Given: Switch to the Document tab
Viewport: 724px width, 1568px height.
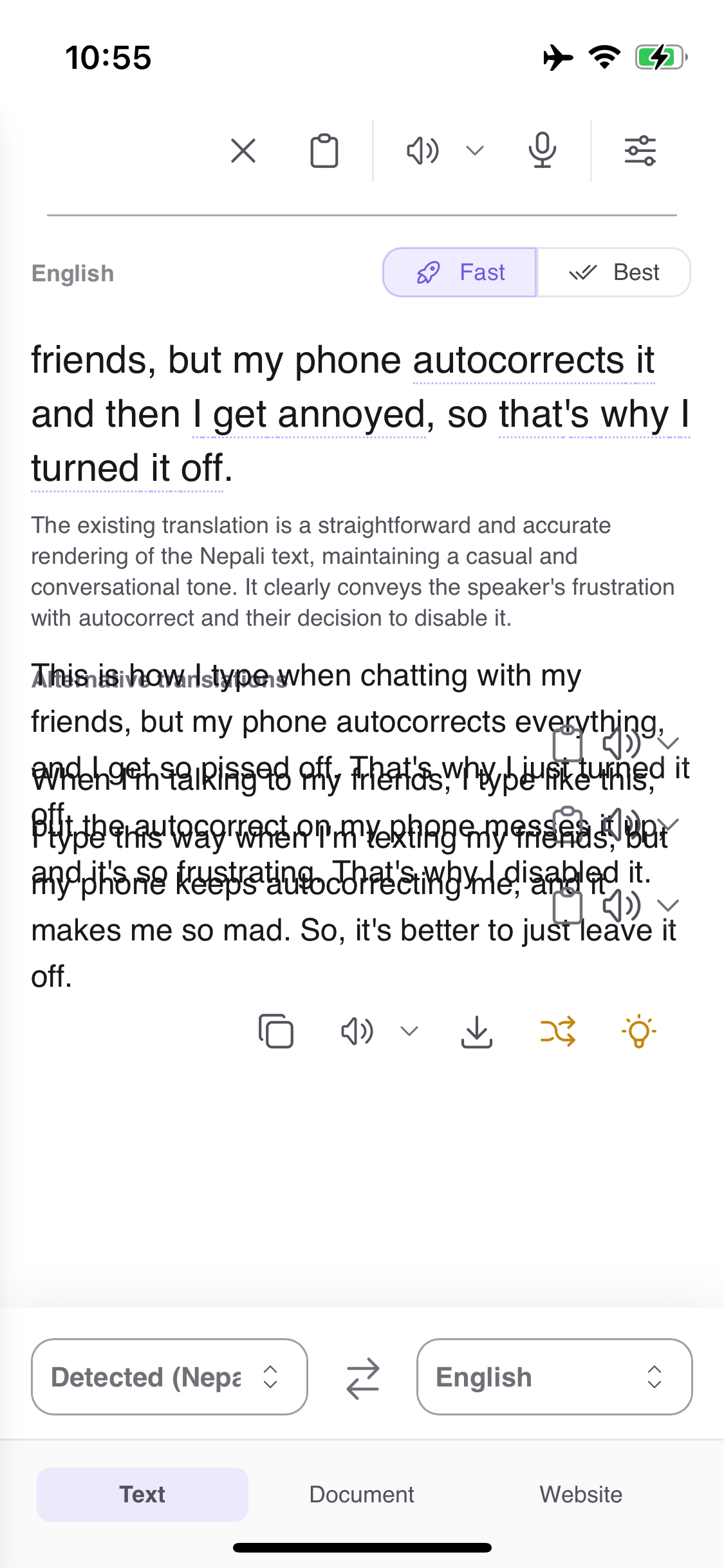Looking at the screenshot, I should pyautogui.click(x=362, y=1494).
